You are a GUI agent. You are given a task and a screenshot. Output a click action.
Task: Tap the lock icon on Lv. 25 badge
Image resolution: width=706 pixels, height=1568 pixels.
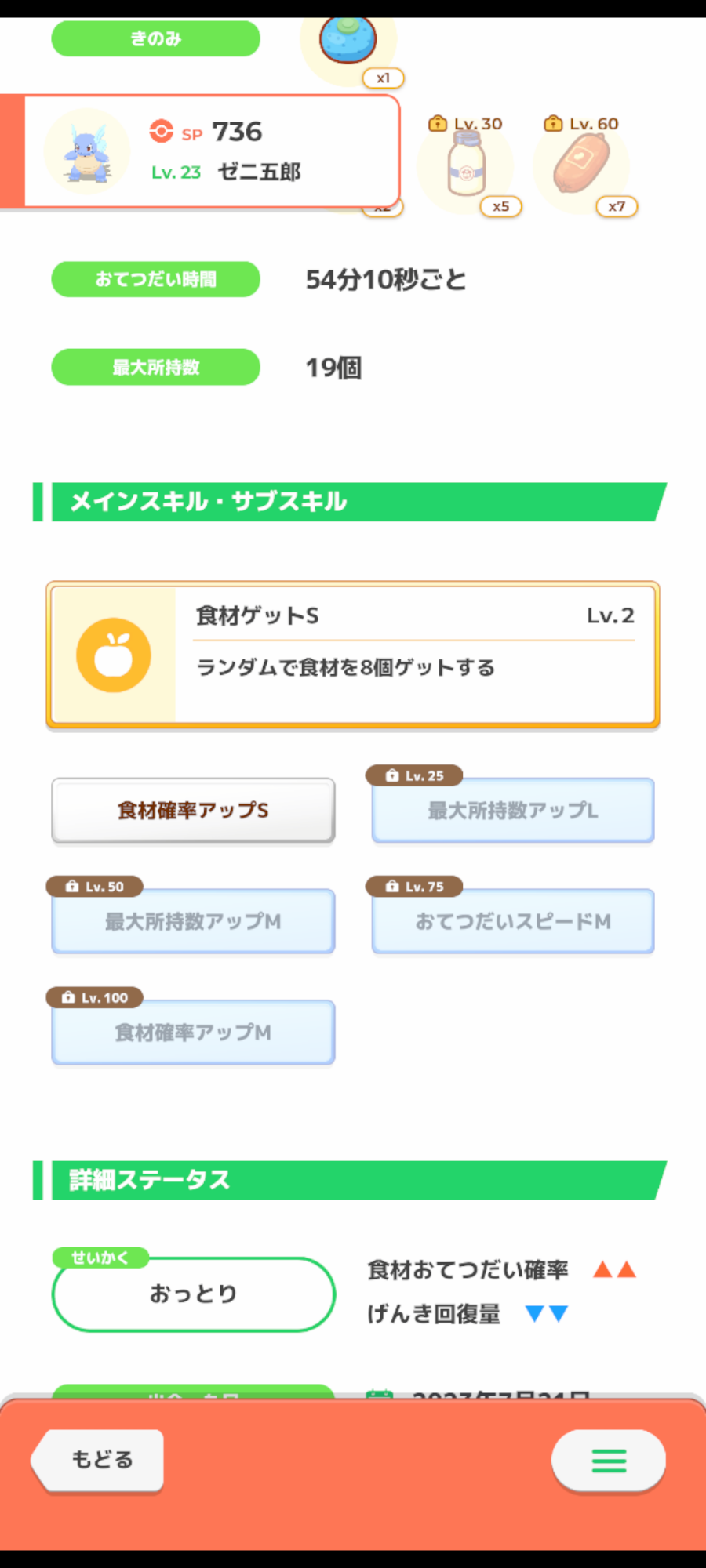392,775
